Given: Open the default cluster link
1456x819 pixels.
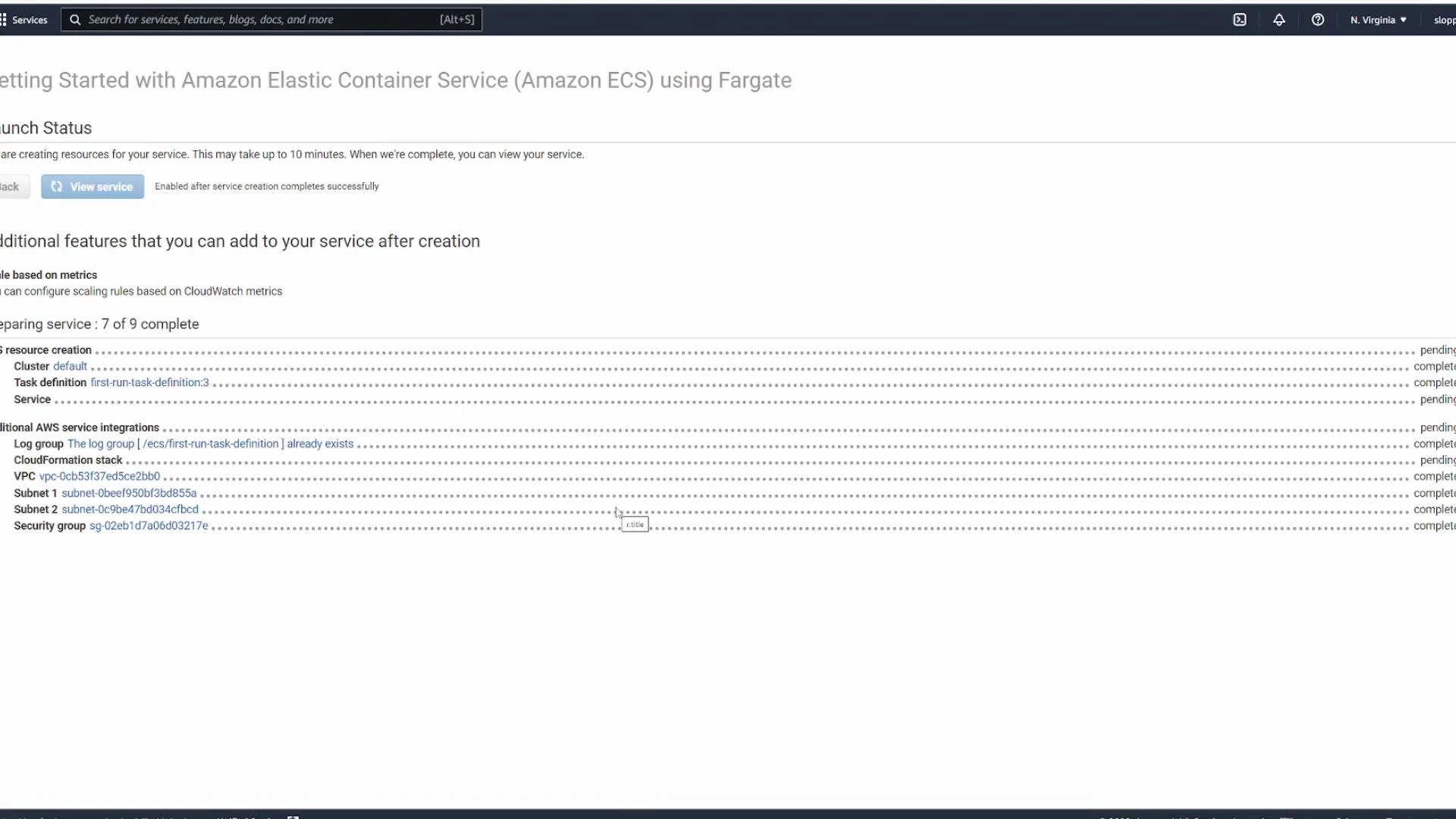Looking at the screenshot, I should click(71, 366).
